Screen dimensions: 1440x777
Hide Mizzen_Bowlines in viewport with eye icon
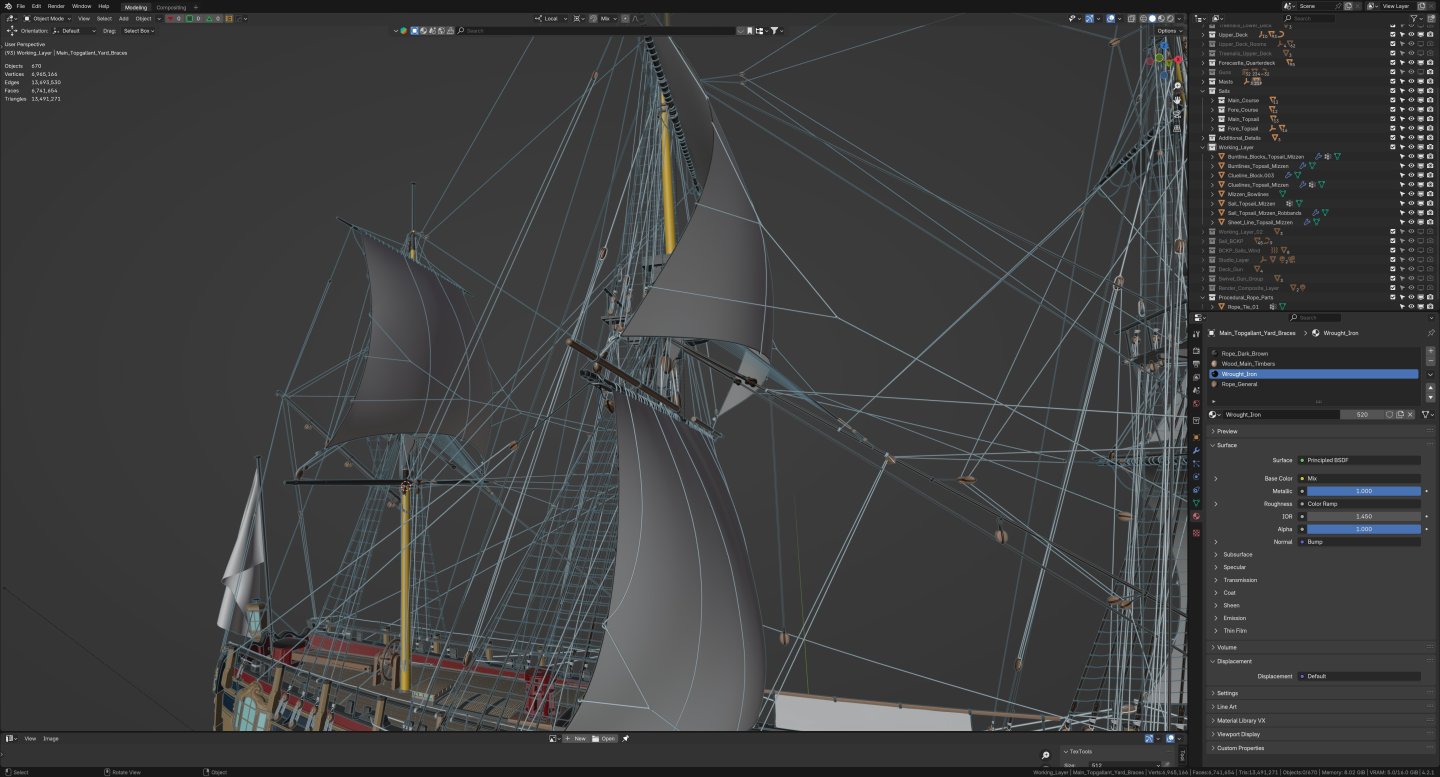tap(1411, 194)
